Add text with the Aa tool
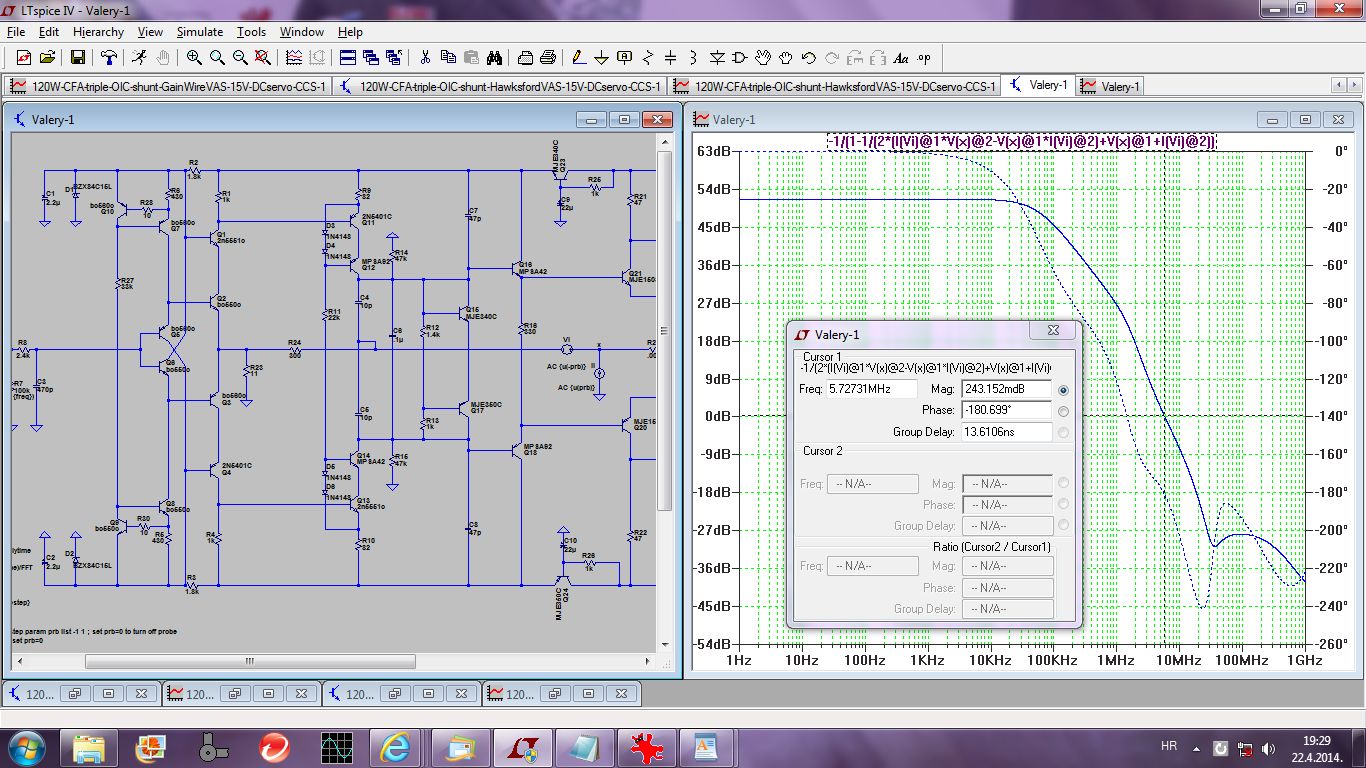This screenshot has height=768, width=1366. [x=901, y=58]
